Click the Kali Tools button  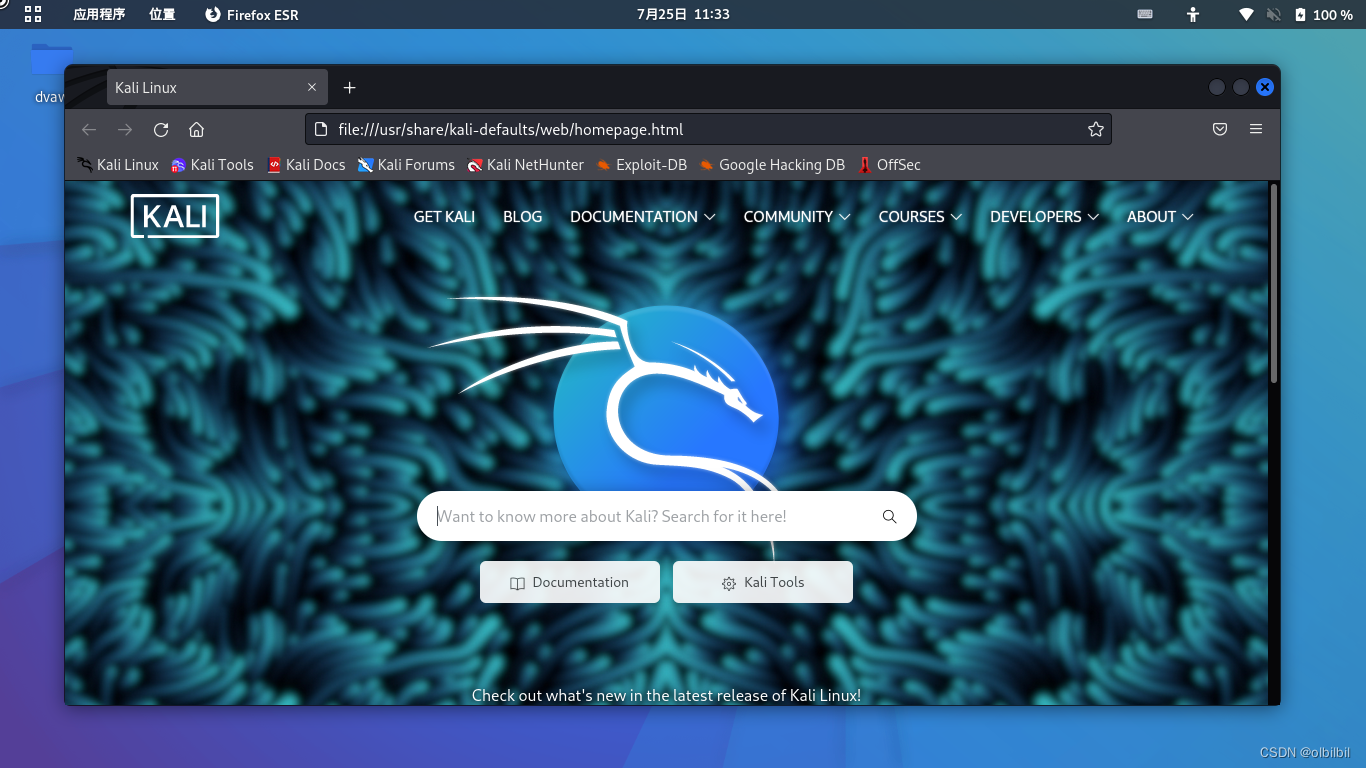763,582
